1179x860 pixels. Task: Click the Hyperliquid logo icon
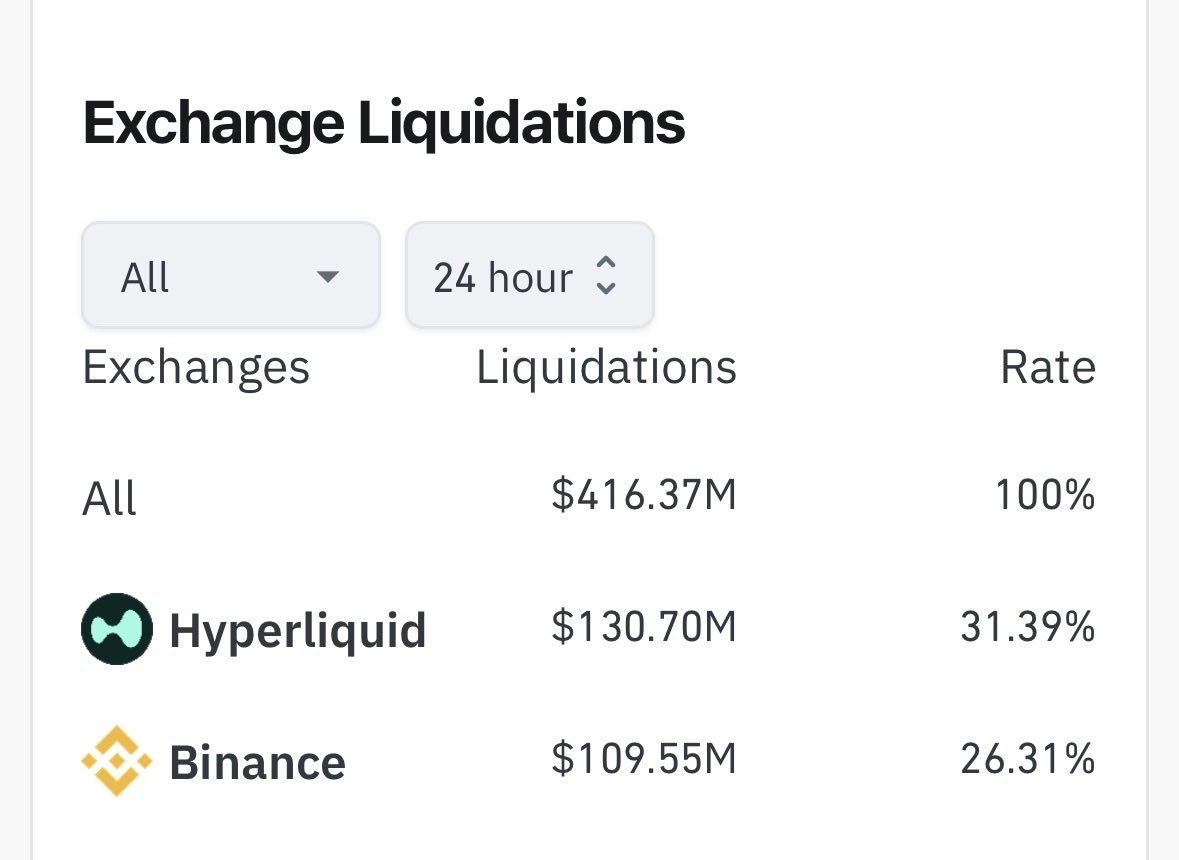point(117,629)
